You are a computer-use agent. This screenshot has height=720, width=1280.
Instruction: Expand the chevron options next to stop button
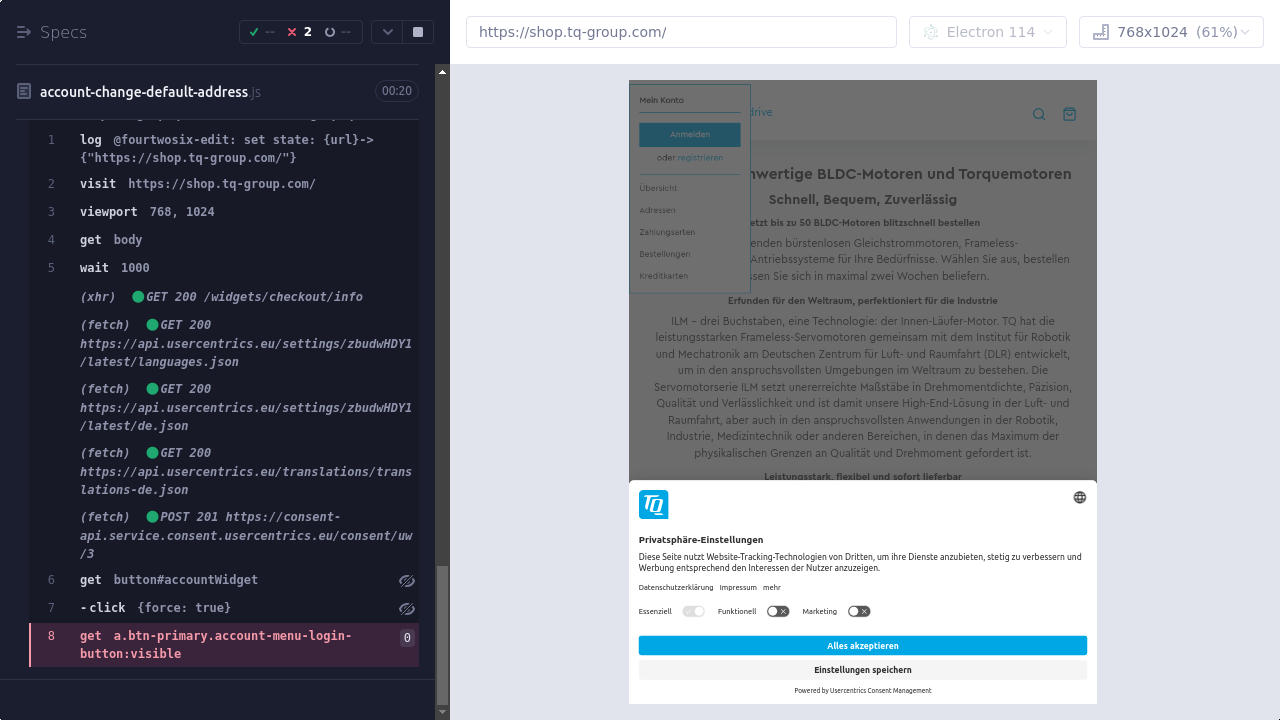[x=388, y=32]
